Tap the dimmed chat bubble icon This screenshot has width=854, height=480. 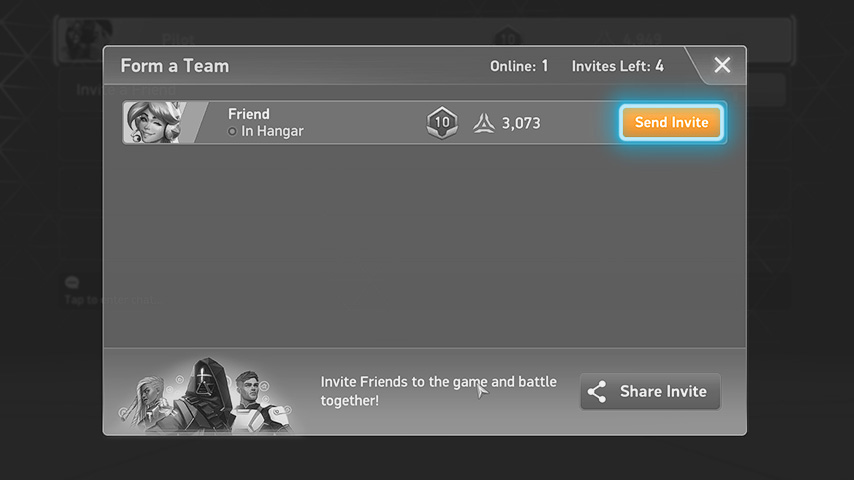[x=72, y=283]
